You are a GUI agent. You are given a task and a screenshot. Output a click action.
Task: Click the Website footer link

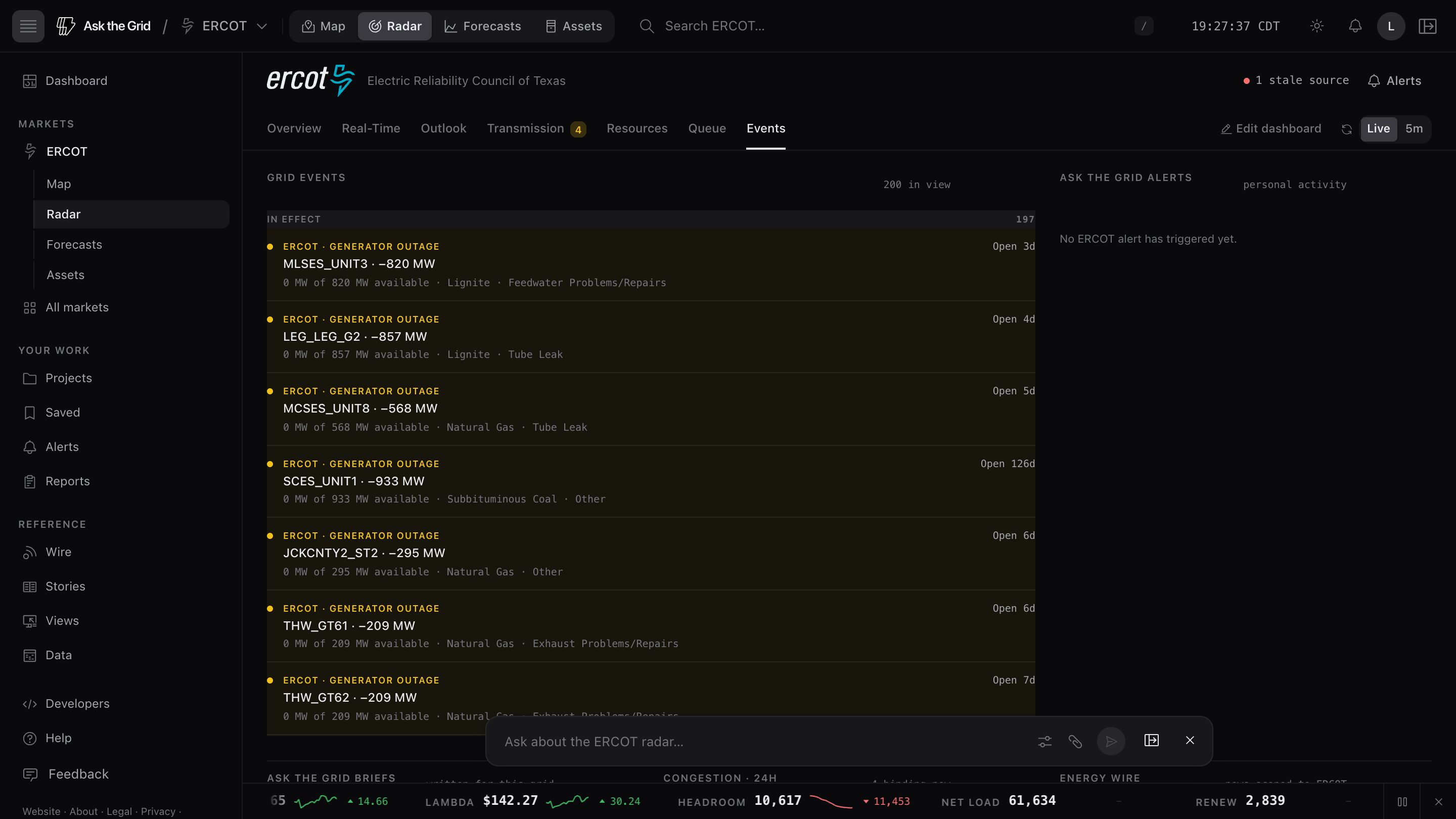(x=41, y=811)
